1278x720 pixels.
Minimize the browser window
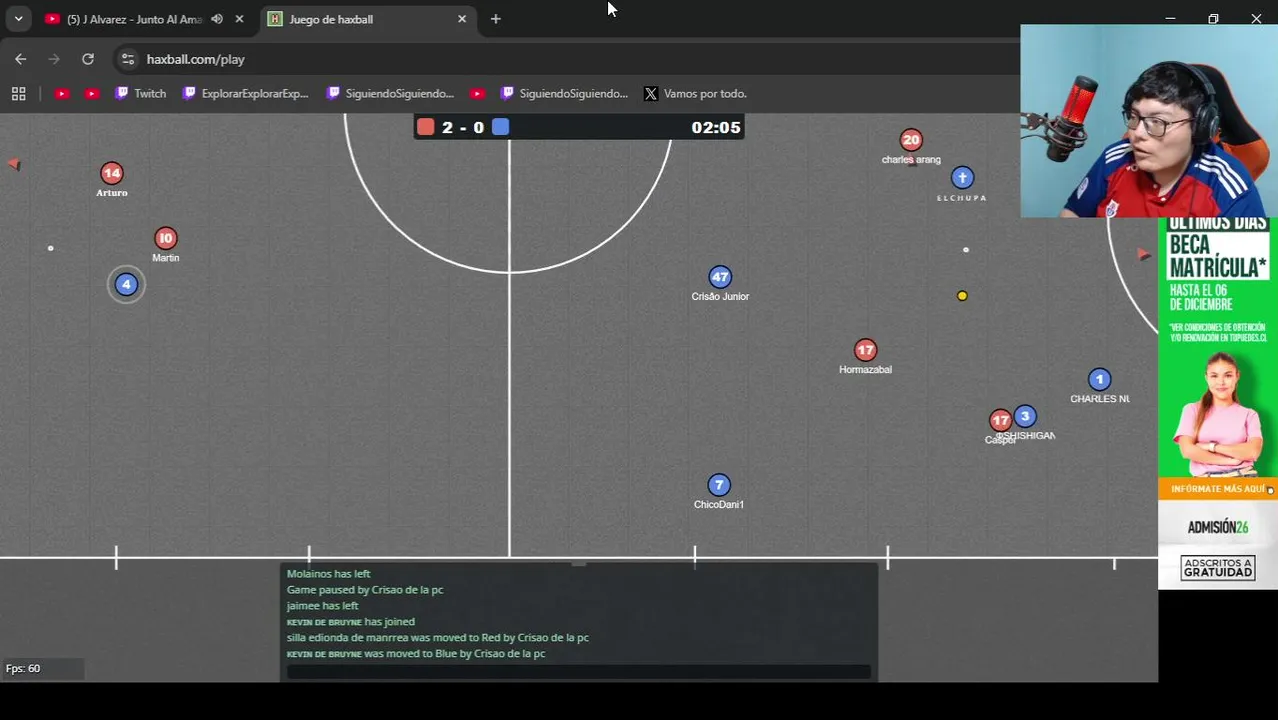(x=1170, y=19)
